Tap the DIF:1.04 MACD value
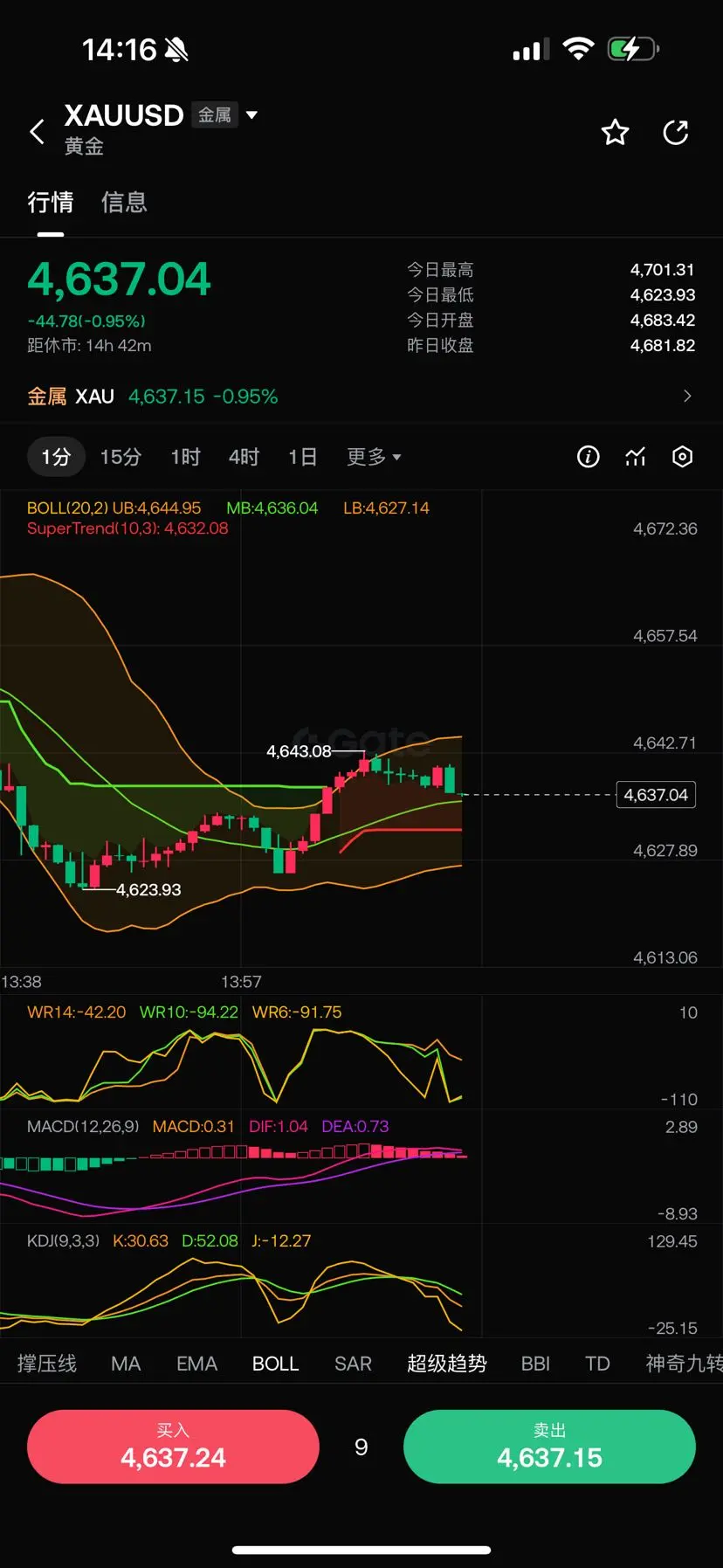 (x=279, y=1126)
